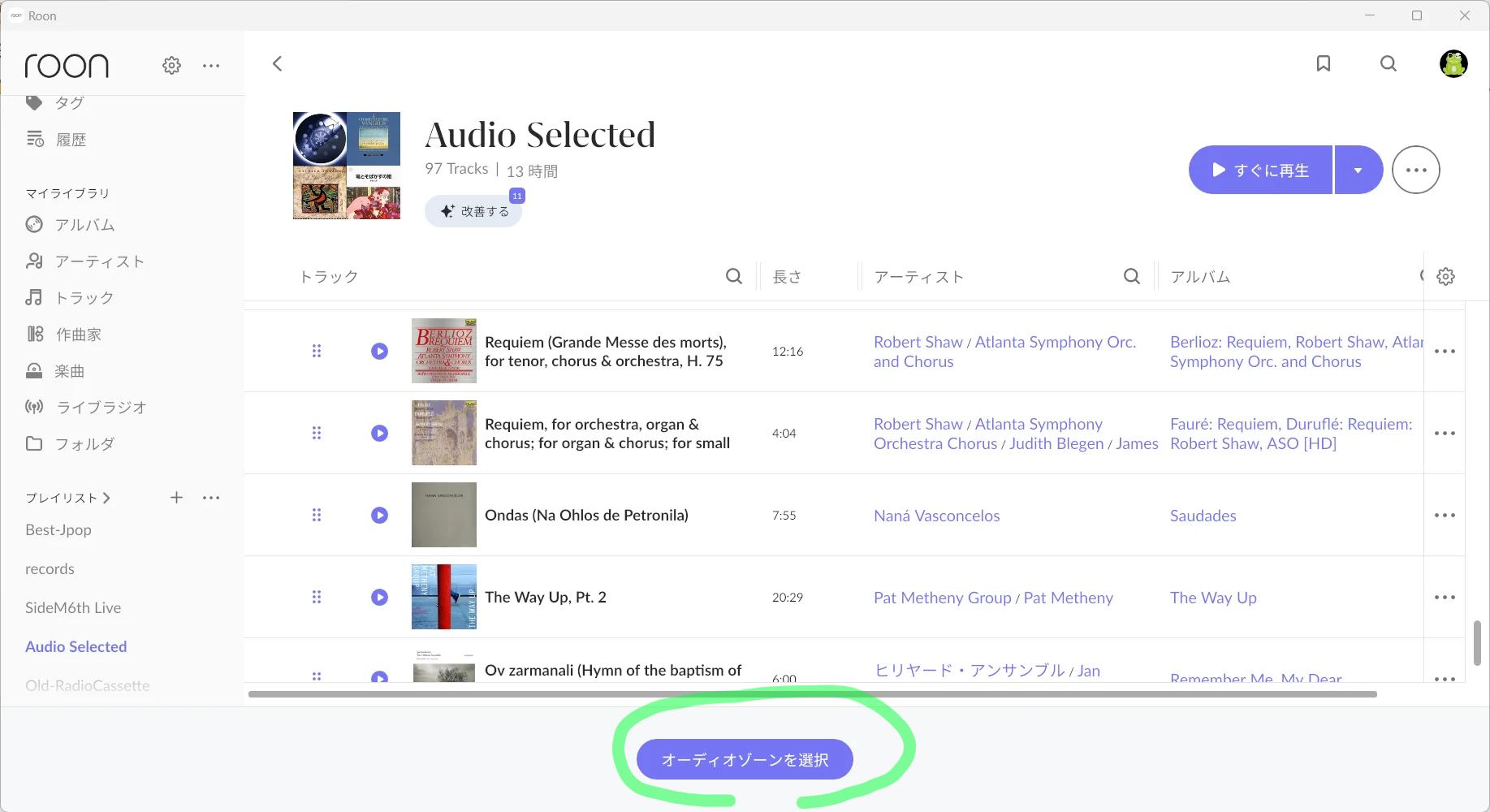Screen dimensions: 1490x812
Task: Open アルバム in My Library sidebar
Action: coord(84,225)
